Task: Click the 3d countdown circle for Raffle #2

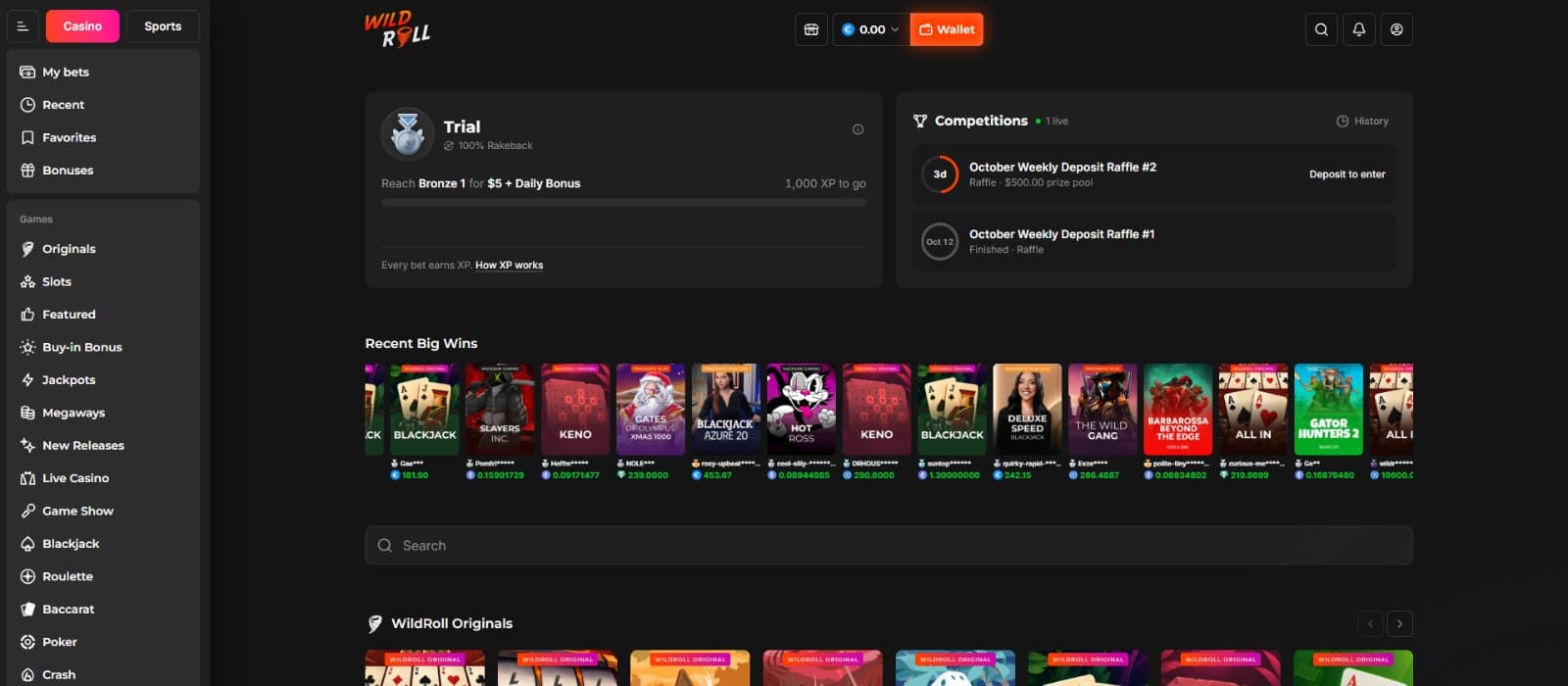Action: point(940,174)
